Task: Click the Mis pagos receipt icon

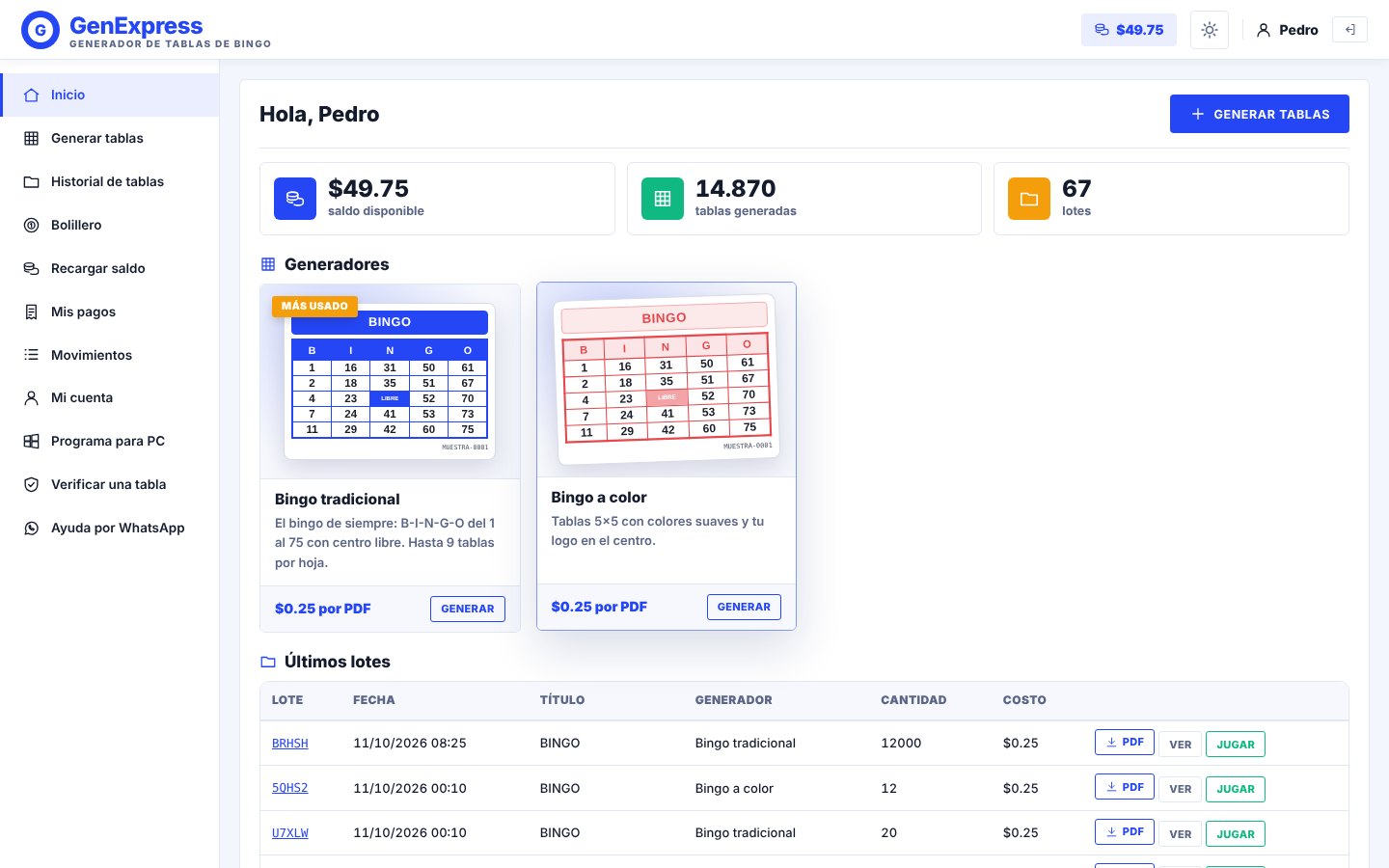Action: point(31,312)
